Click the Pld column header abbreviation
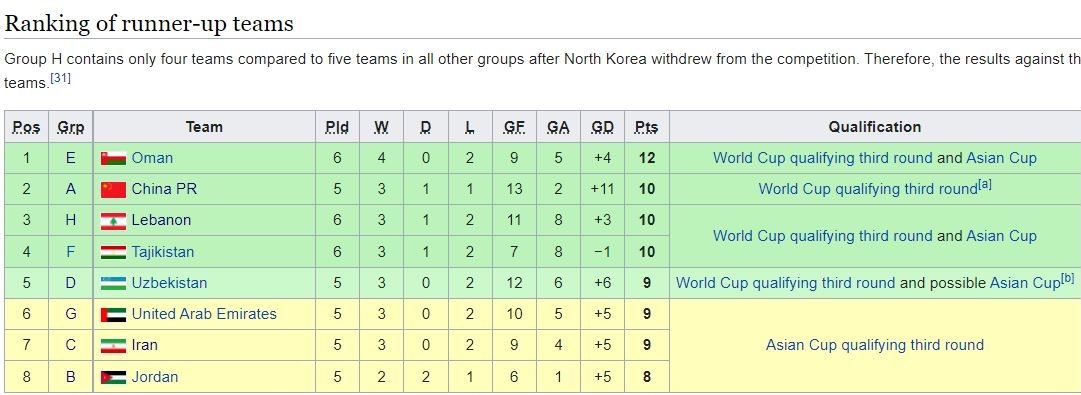Viewport: 1081px width, 395px height. [x=336, y=127]
